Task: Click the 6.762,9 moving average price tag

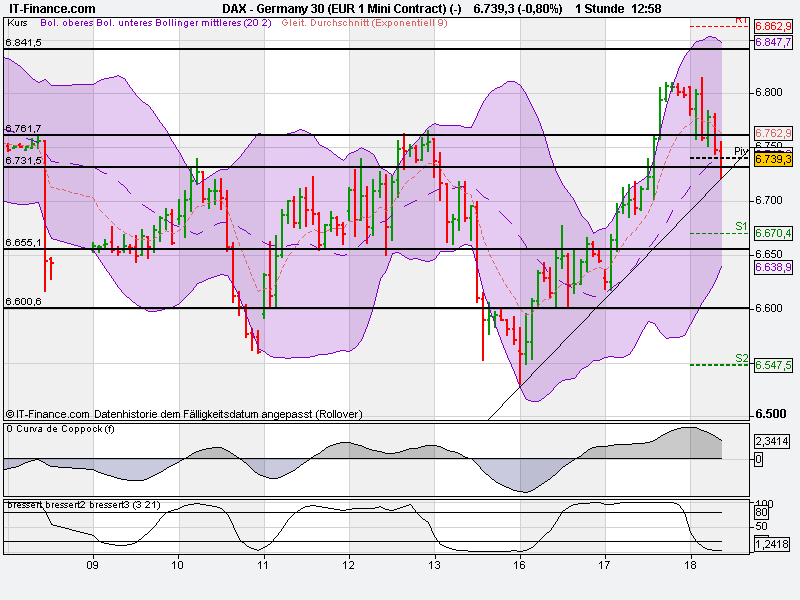Action: [x=773, y=133]
